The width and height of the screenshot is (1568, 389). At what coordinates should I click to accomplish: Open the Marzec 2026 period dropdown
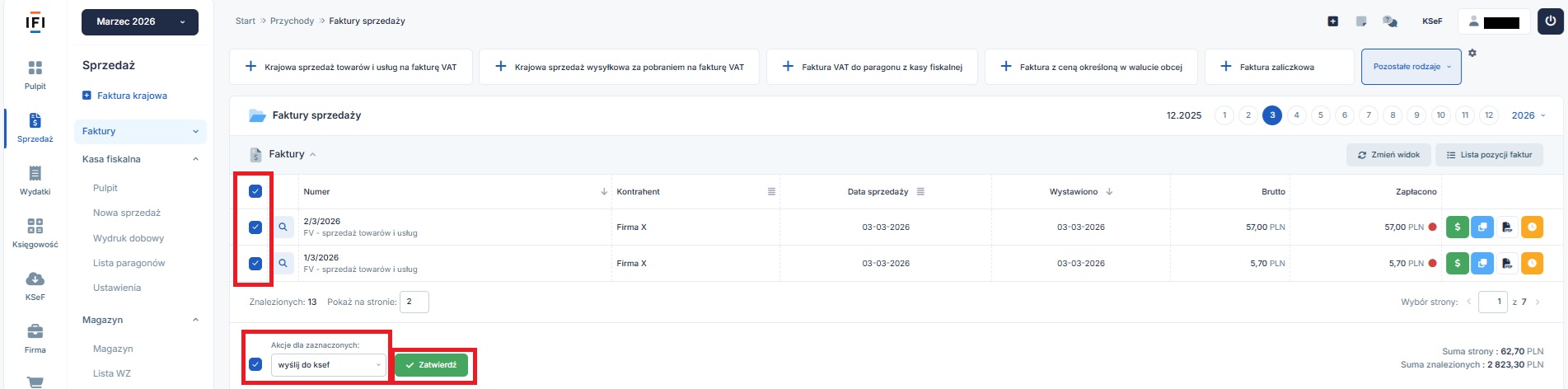pyautogui.click(x=140, y=22)
